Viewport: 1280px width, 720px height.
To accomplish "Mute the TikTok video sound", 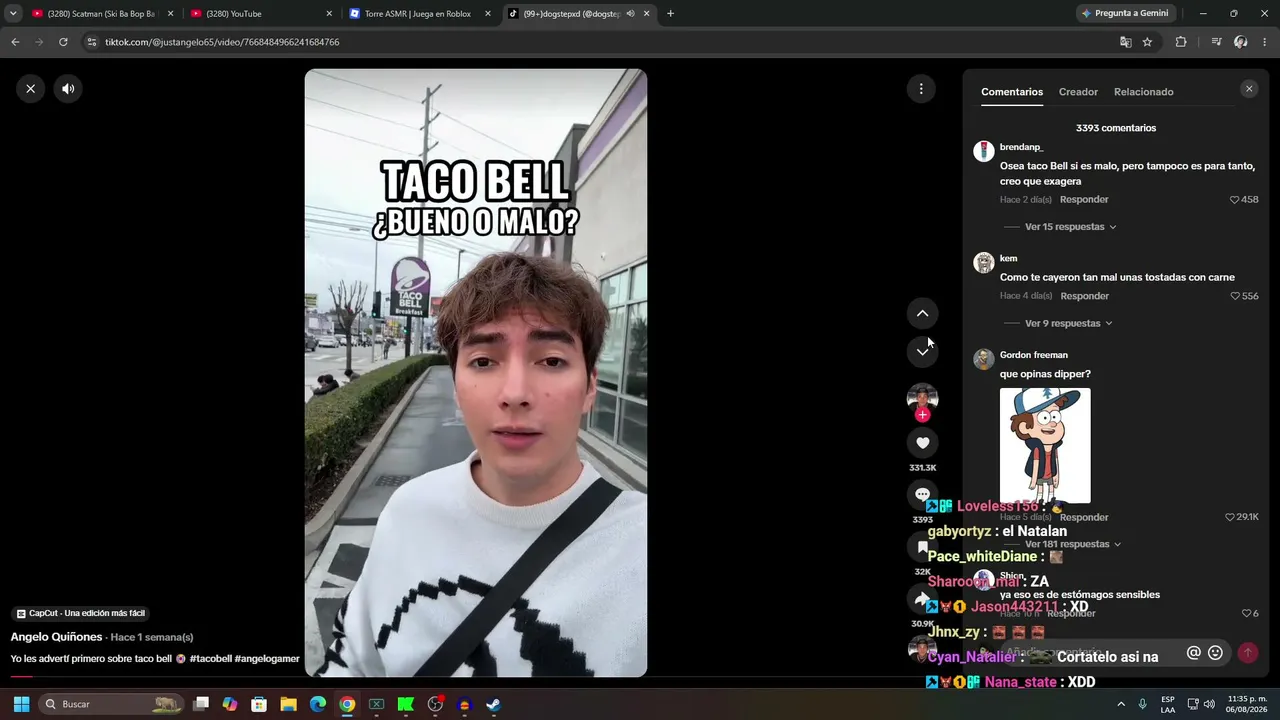I will coord(68,89).
